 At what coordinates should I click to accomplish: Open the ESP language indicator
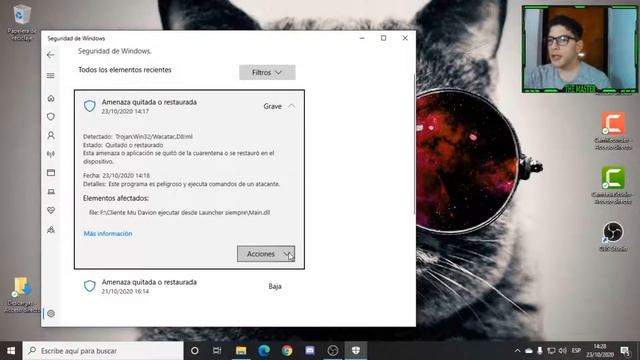tap(576, 351)
